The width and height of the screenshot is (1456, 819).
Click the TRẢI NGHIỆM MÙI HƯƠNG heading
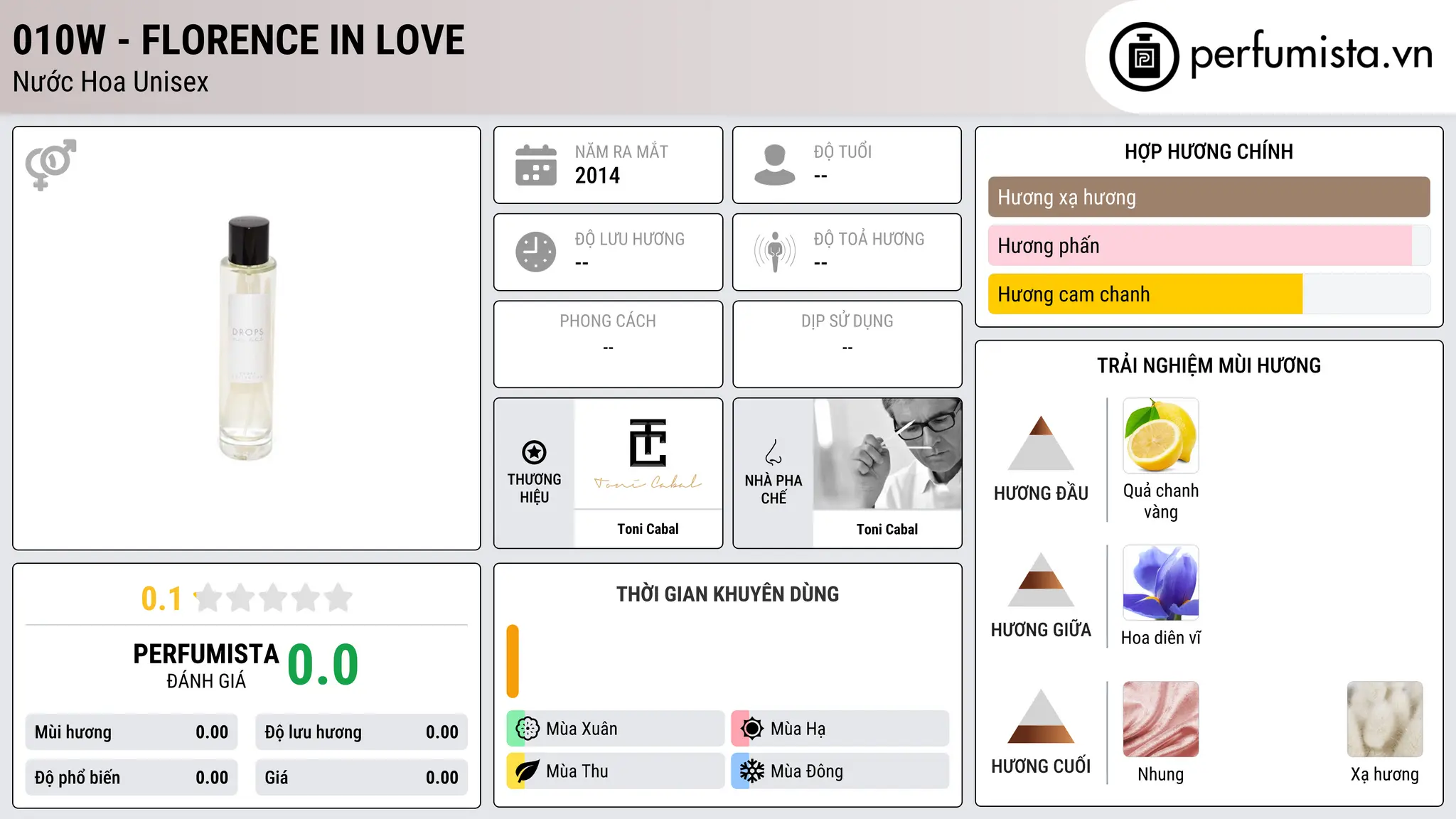1209,365
